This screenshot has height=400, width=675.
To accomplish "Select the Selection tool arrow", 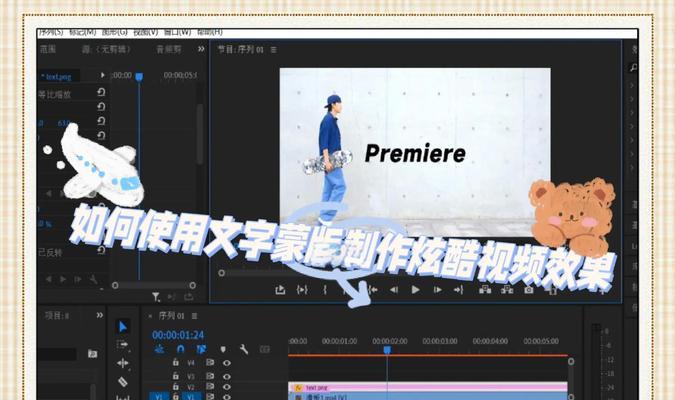I will tap(123, 326).
